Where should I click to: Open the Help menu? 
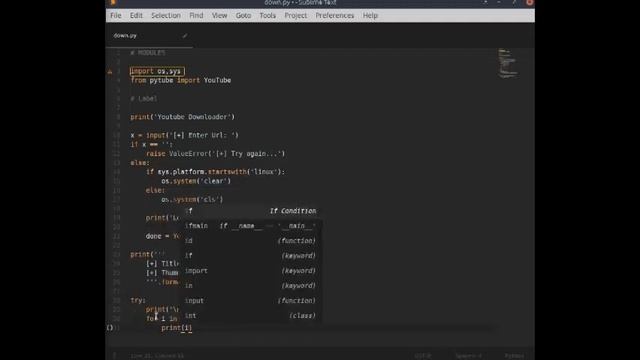370,16
